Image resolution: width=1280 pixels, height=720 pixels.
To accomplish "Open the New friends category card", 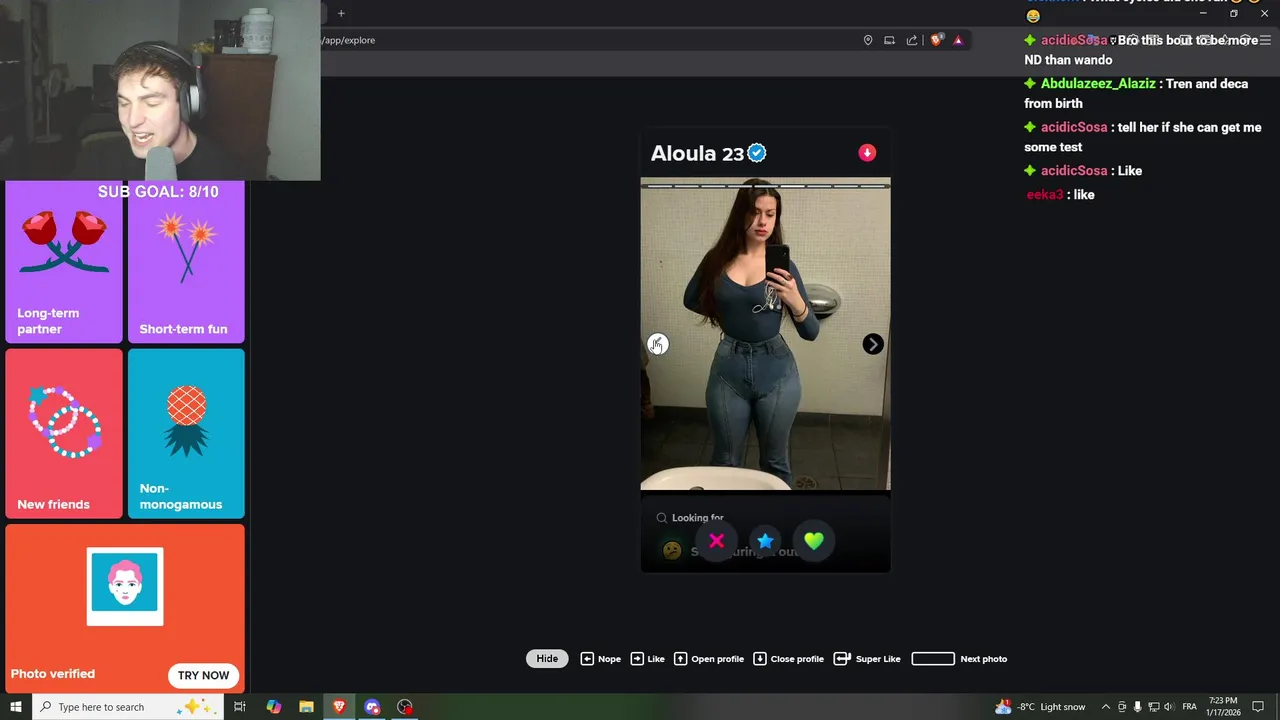I will coord(64,433).
